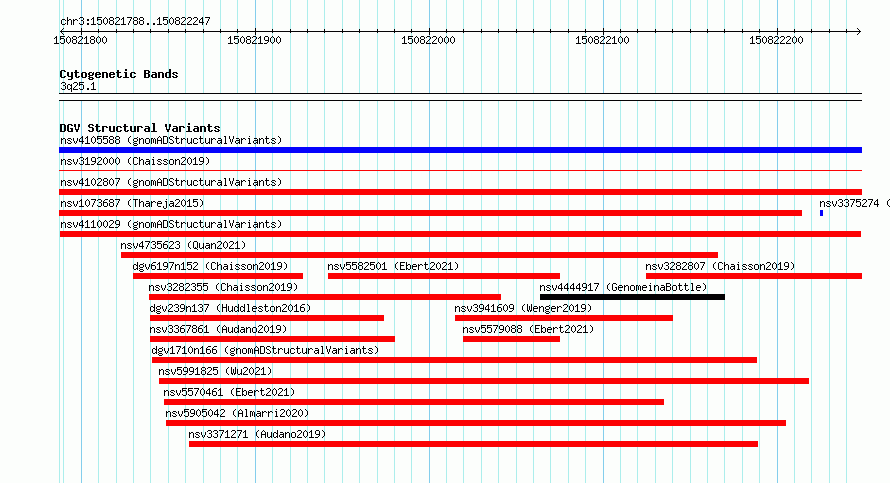Open nsv4110029 gnomADStructuralVariants label

(171, 224)
